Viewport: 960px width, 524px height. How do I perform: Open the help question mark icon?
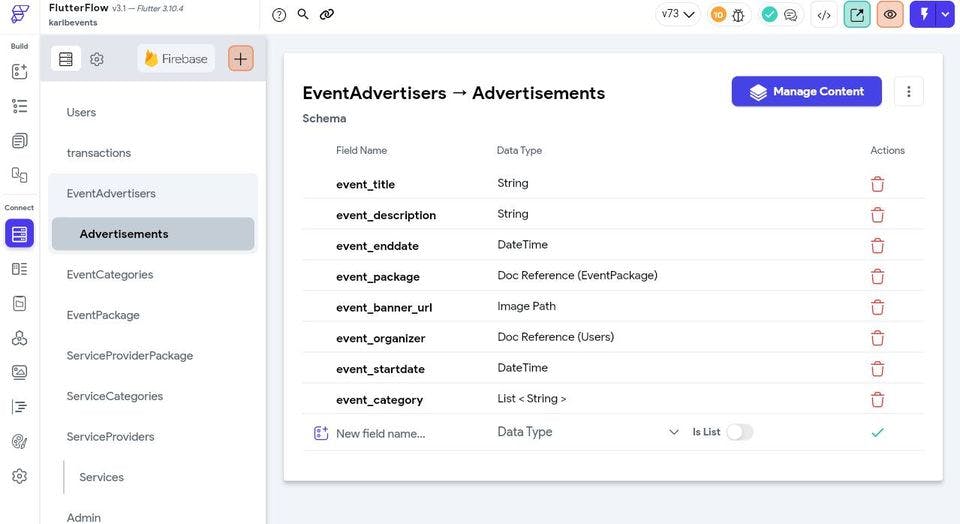point(279,15)
